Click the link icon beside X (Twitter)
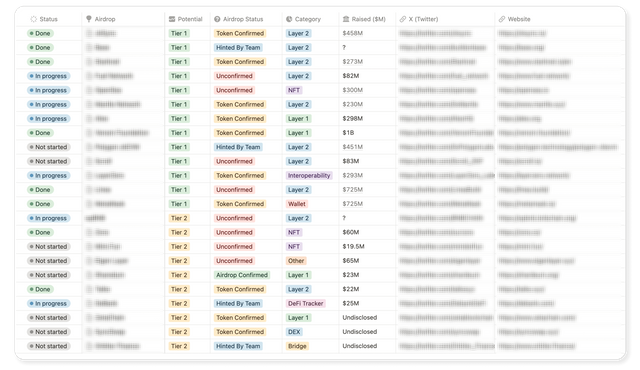Screen dimensions: 640x370 (403, 19)
